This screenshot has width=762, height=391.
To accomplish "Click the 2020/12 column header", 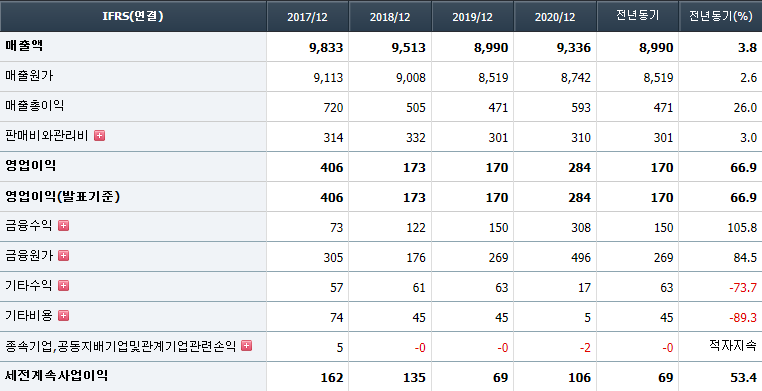I will pyautogui.click(x=555, y=16).
